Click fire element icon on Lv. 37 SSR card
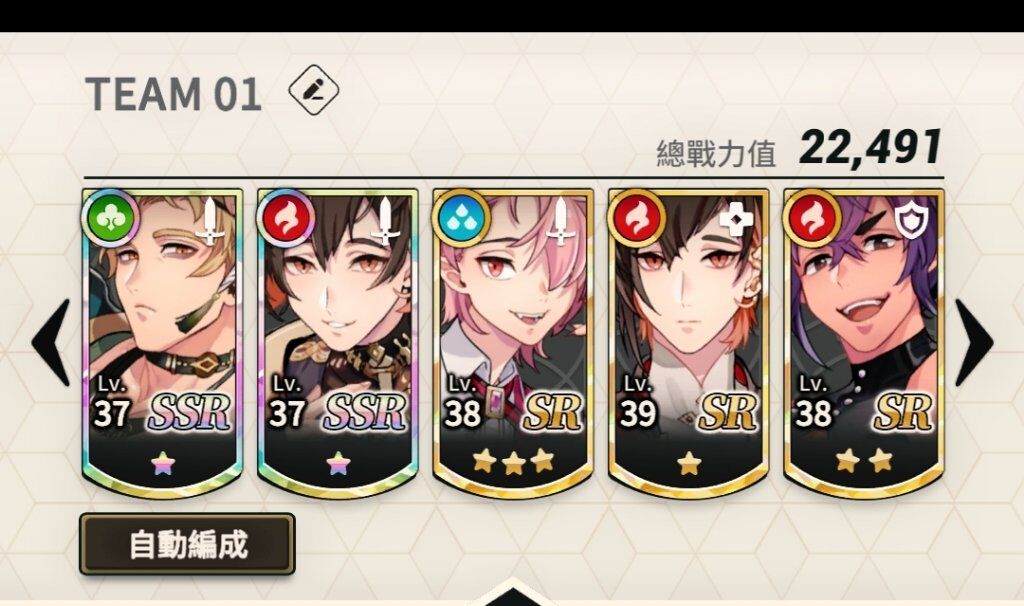The image size is (1024, 606). point(285,219)
